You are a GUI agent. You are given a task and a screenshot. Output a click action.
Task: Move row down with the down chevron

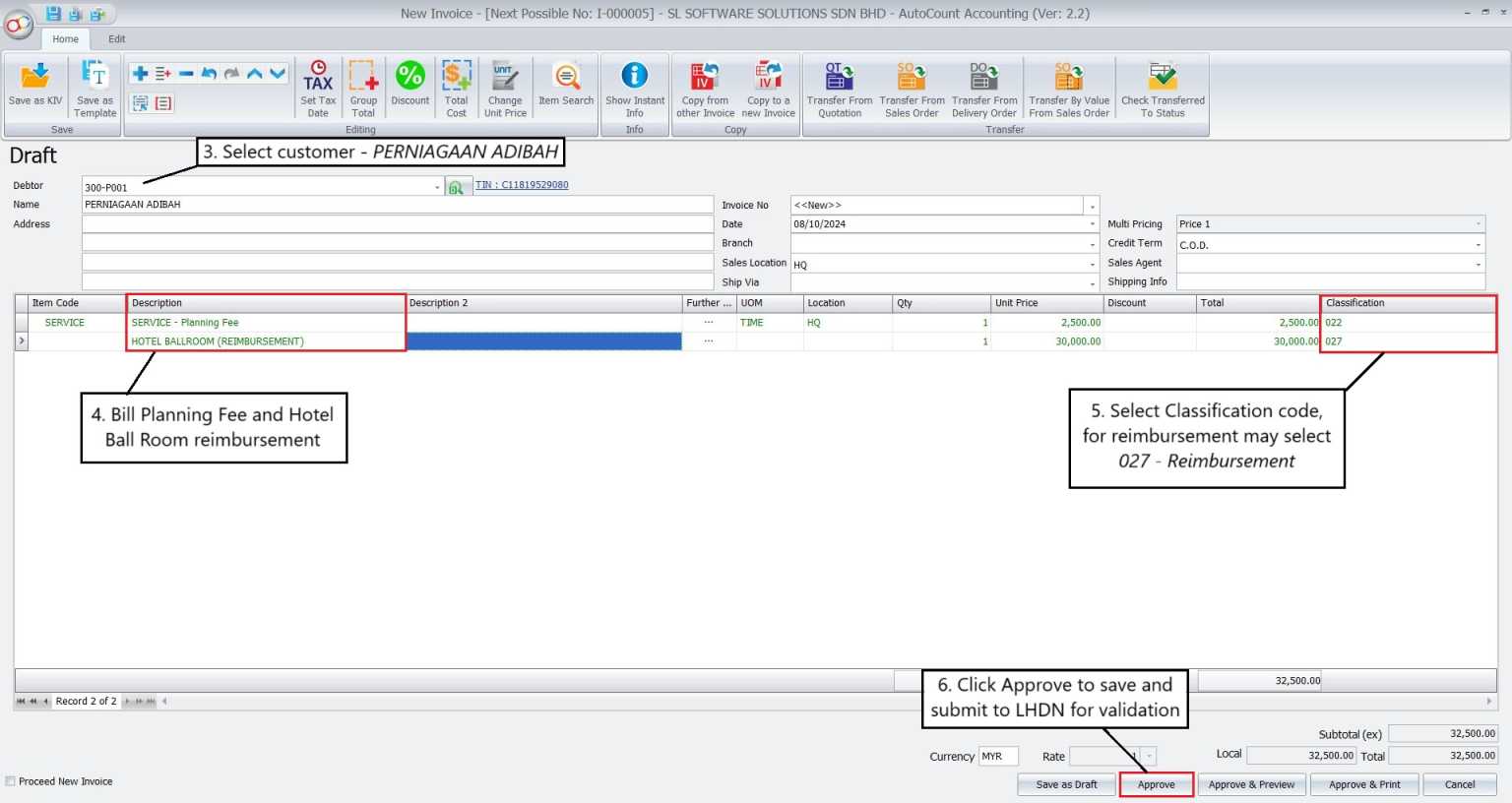[278, 74]
